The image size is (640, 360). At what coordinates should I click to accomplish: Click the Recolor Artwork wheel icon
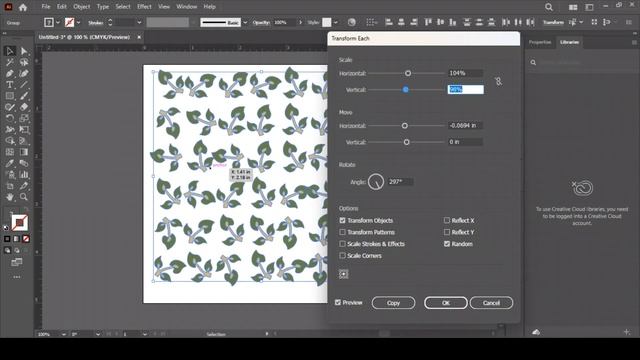pyautogui.click(x=351, y=22)
